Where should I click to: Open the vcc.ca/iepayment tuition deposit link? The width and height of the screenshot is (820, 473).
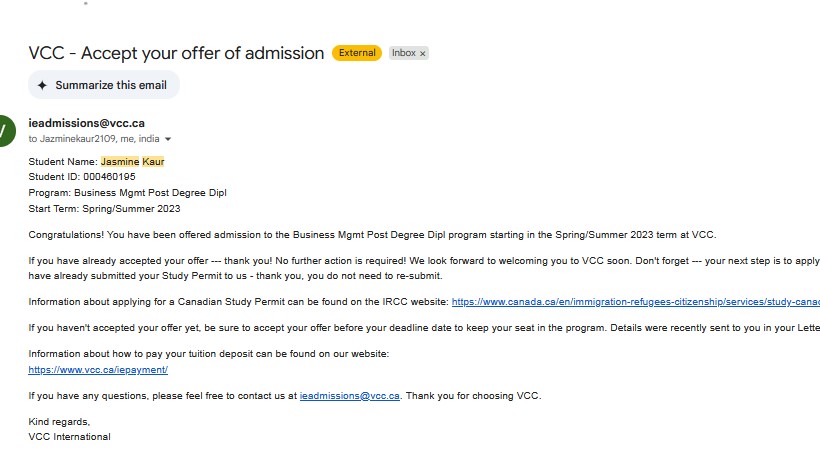[x=98, y=370]
